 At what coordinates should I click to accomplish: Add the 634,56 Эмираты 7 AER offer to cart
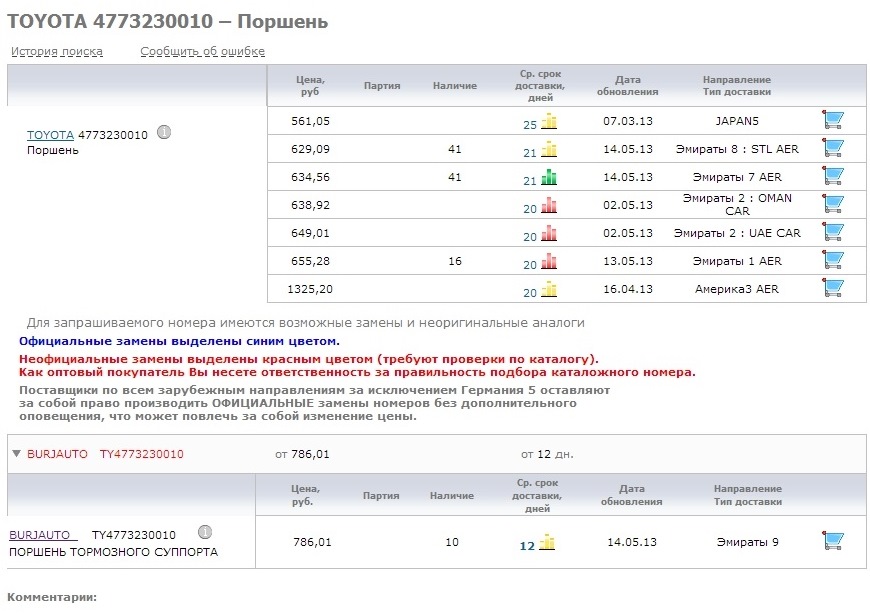click(833, 176)
